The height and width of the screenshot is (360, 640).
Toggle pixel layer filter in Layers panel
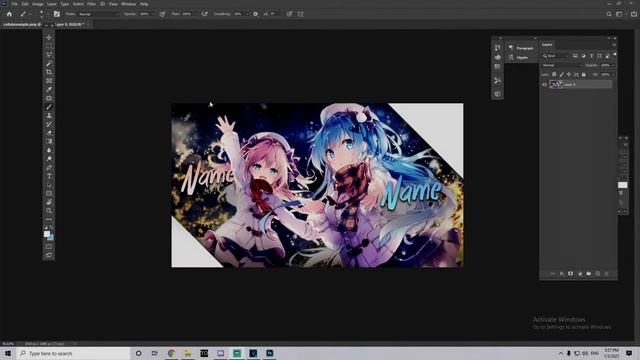[575, 56]
